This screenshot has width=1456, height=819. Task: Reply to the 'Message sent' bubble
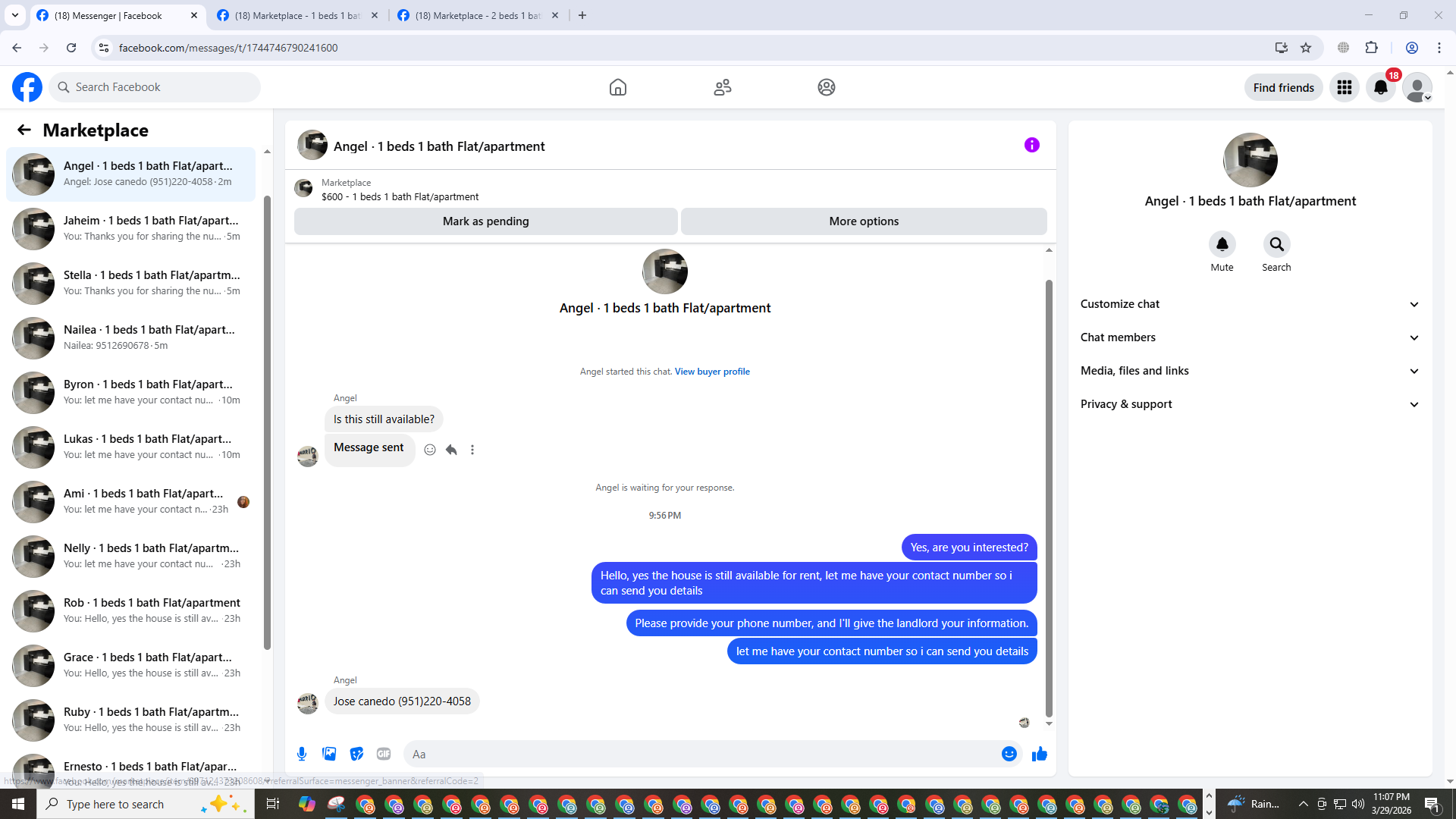(x=451, y=450)
